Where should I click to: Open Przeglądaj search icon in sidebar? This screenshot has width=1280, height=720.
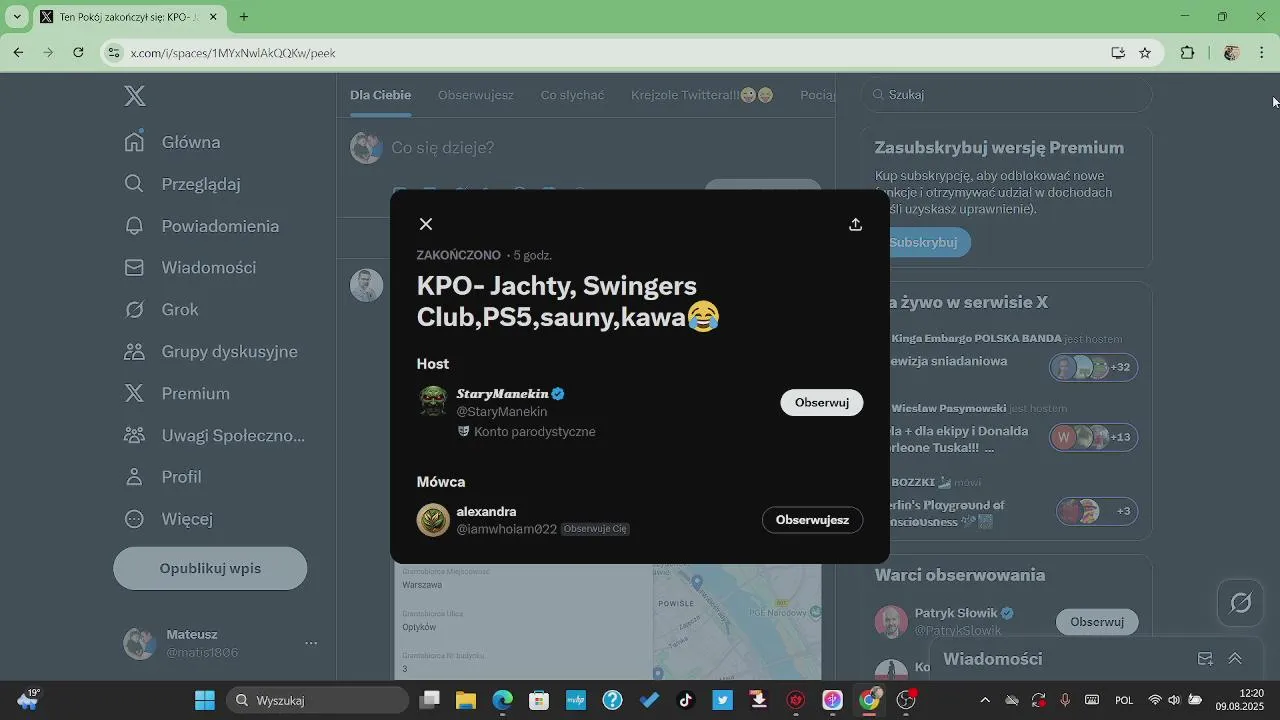tap(135, 184)
